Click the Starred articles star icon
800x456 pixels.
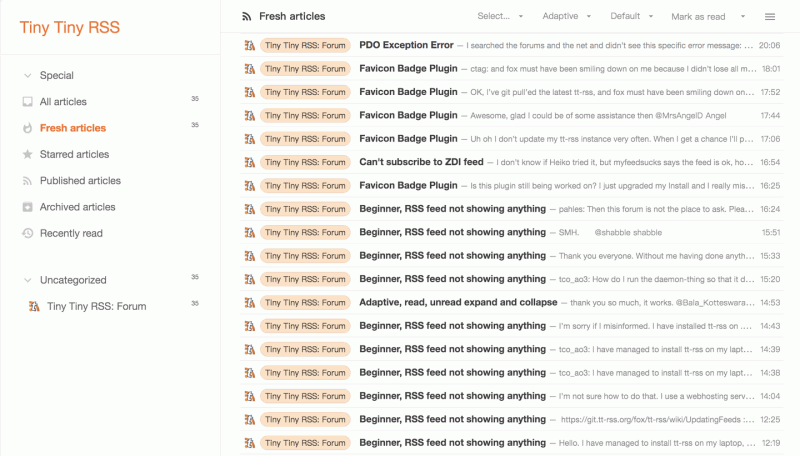point(28,154)
